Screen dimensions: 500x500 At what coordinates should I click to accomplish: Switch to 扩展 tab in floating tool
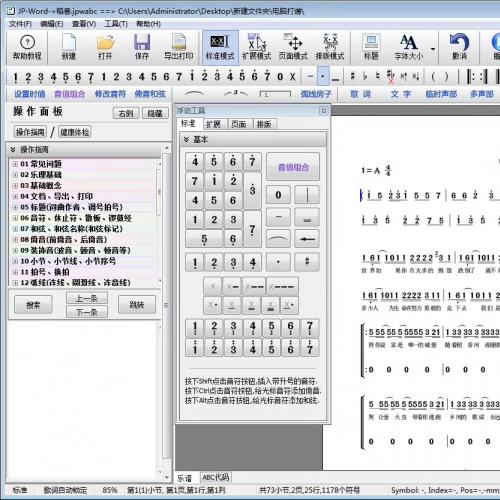(x=213, y=124)
